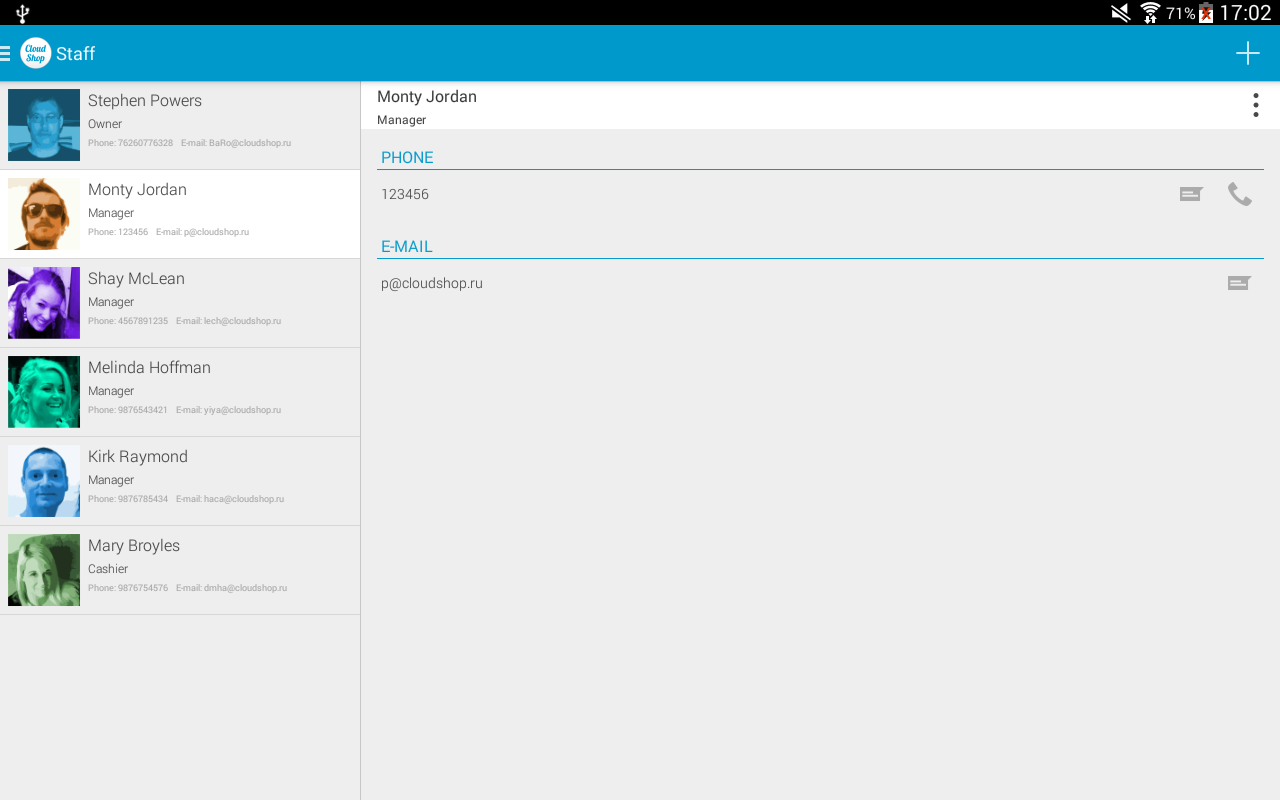Open Shay McLean staff entry
Viewport: 1280px width, 800px height.
180,303
